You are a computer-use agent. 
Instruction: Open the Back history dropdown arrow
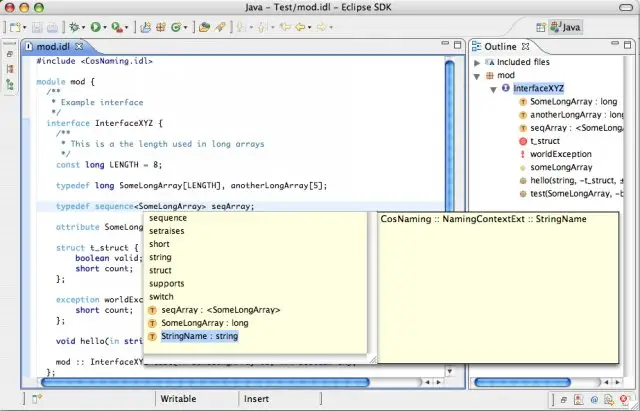(309, 28)
